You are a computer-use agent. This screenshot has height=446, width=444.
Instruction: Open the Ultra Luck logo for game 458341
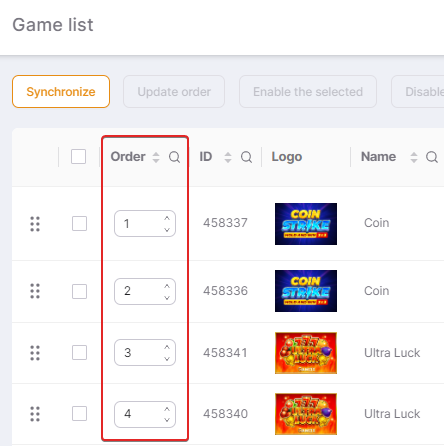(306, 353)
